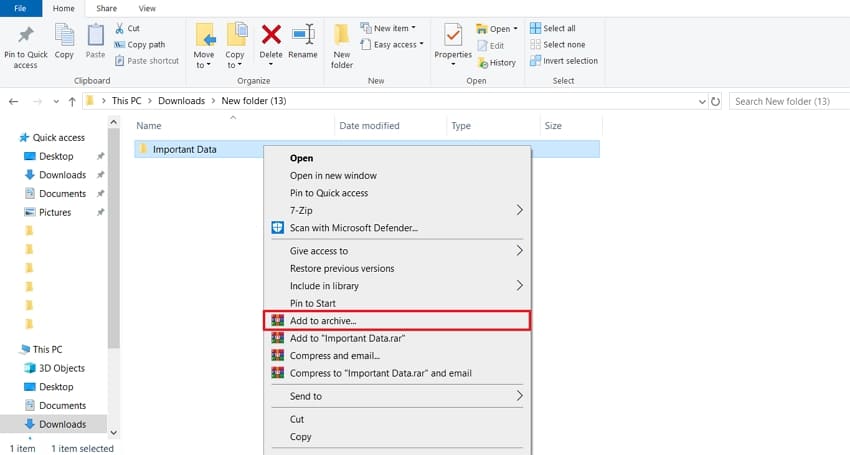Open the Recent locations dropdown arrow
Screen dimensions: 850x455
56,101
